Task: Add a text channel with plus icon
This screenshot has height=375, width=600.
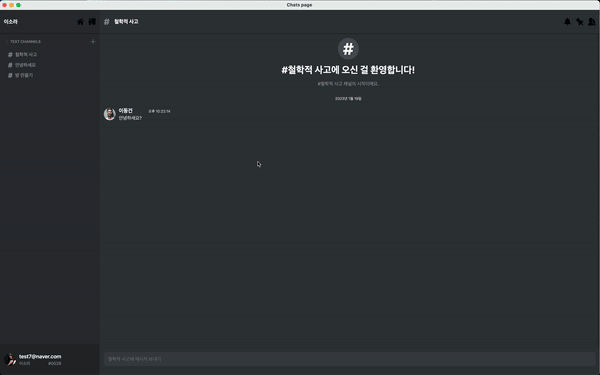Action: [93, 41]
